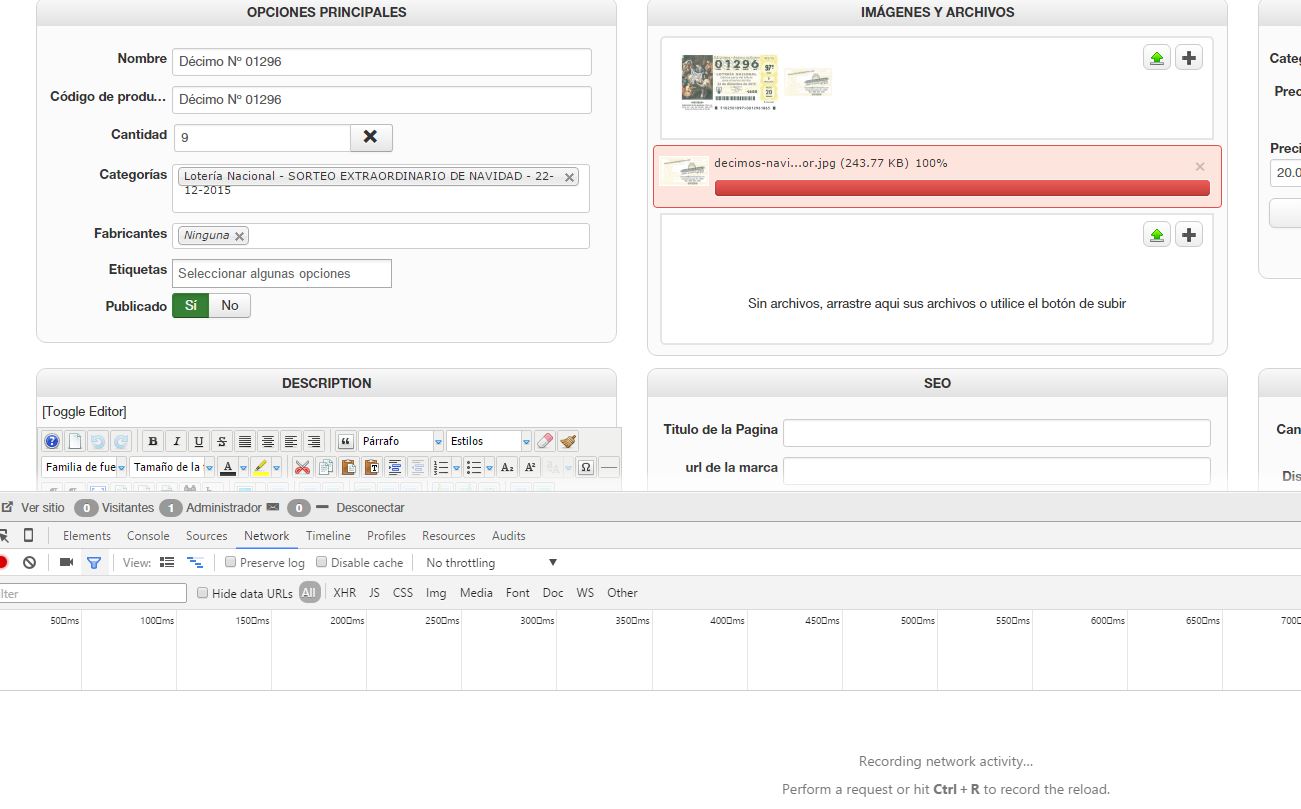Viewport: 1301px width, 809px height.
Task: Toggle the DevTools filter funnel icon
Action: coord(93,562)
